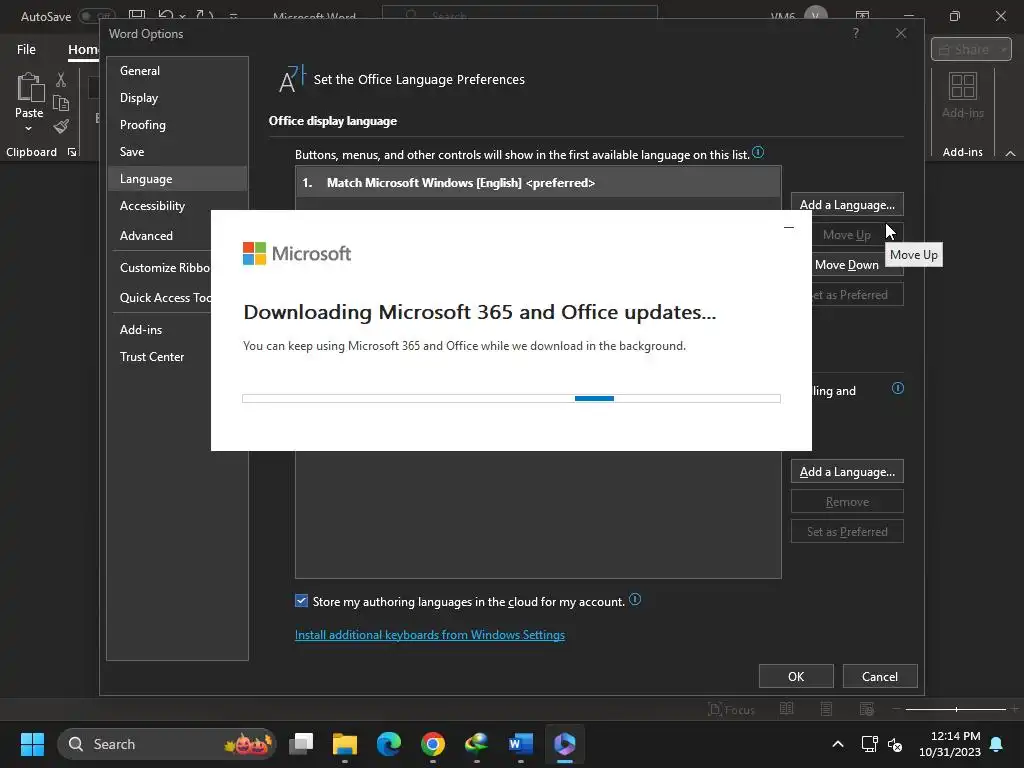Screen dimensions: 1024x768
Task: Open Google Chrome from taskbar
Action: [x=432, y=744]
